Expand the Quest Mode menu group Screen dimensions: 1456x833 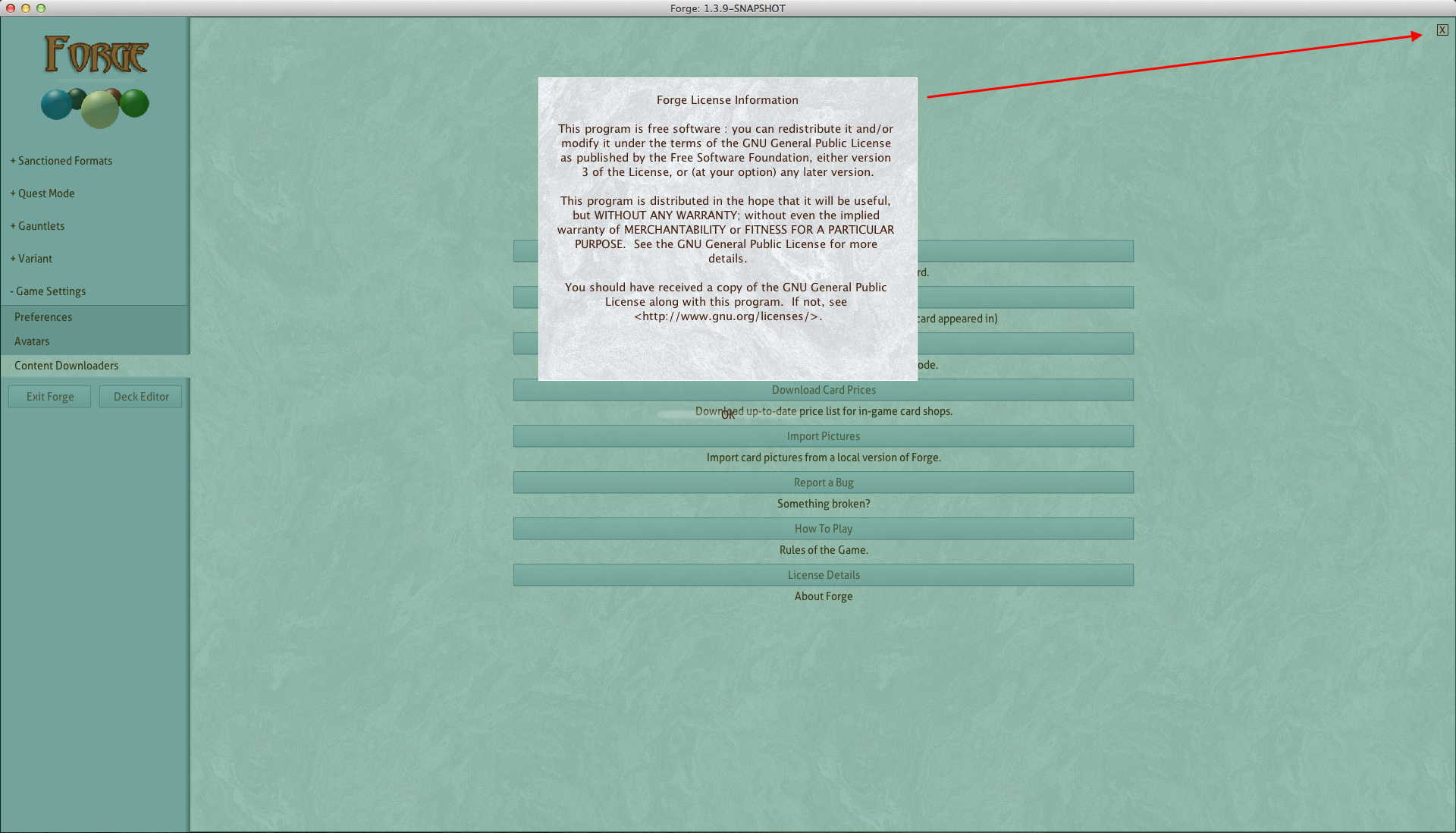click(45, 193)
